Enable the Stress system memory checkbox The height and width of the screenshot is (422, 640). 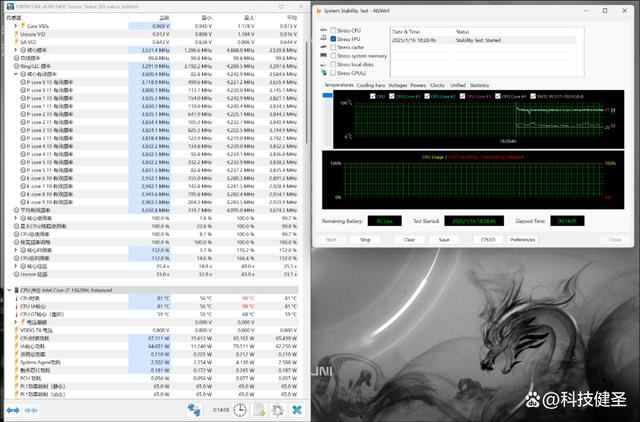[x=332, y=56]
